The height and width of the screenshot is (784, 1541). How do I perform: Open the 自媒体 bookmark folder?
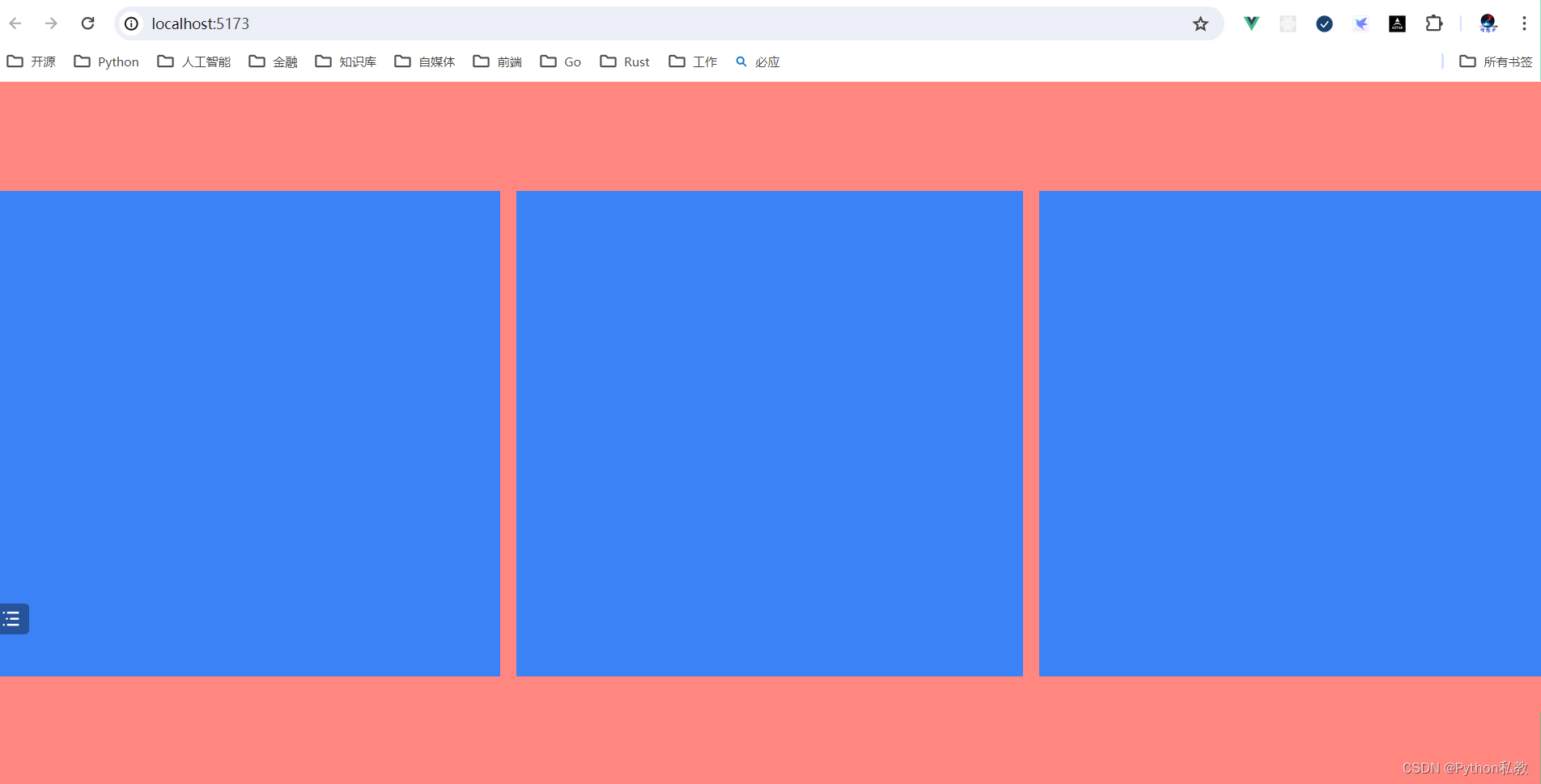click(x=425, y=61)
